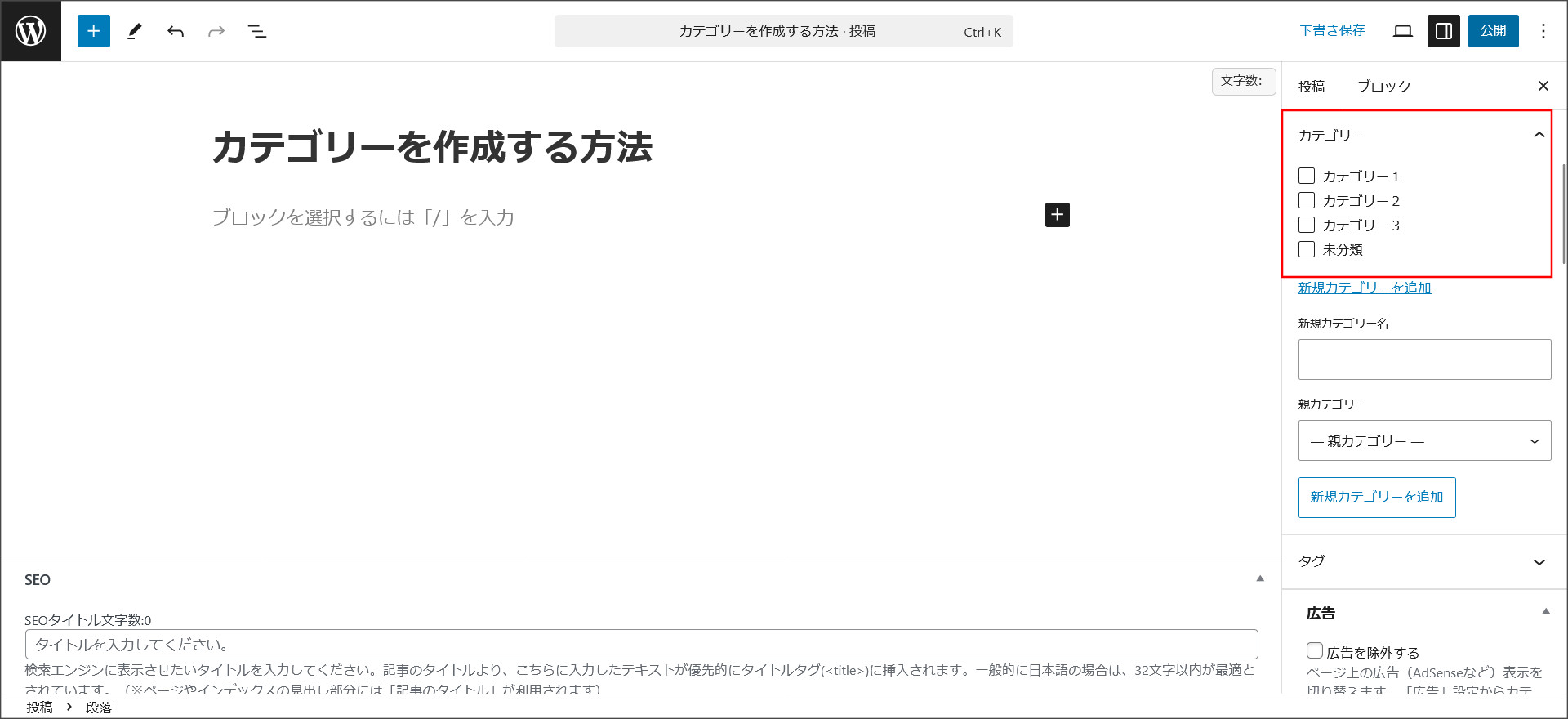Click the 下書き保存 save draft link
The width and height of the screenshot is (1568, 719).
[1332, 31]
